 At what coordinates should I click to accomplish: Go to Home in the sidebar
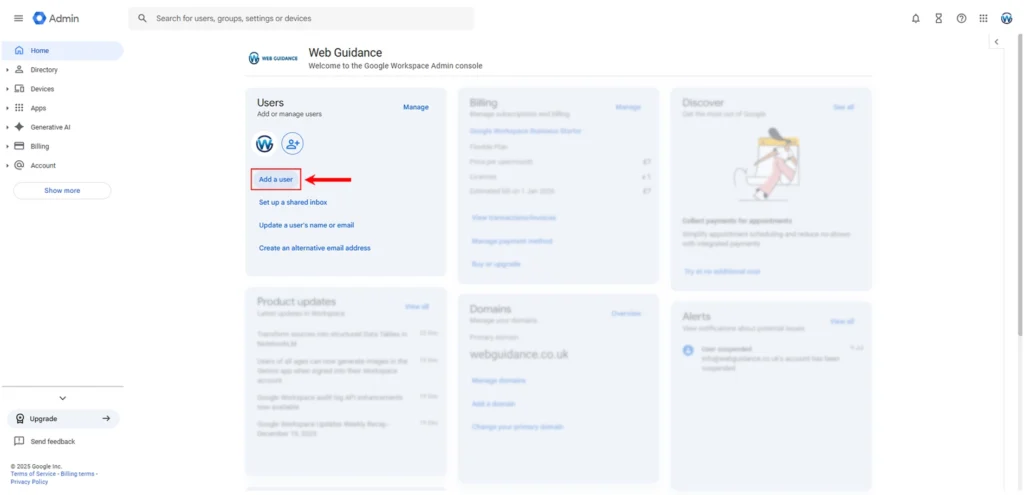[63, 50]
